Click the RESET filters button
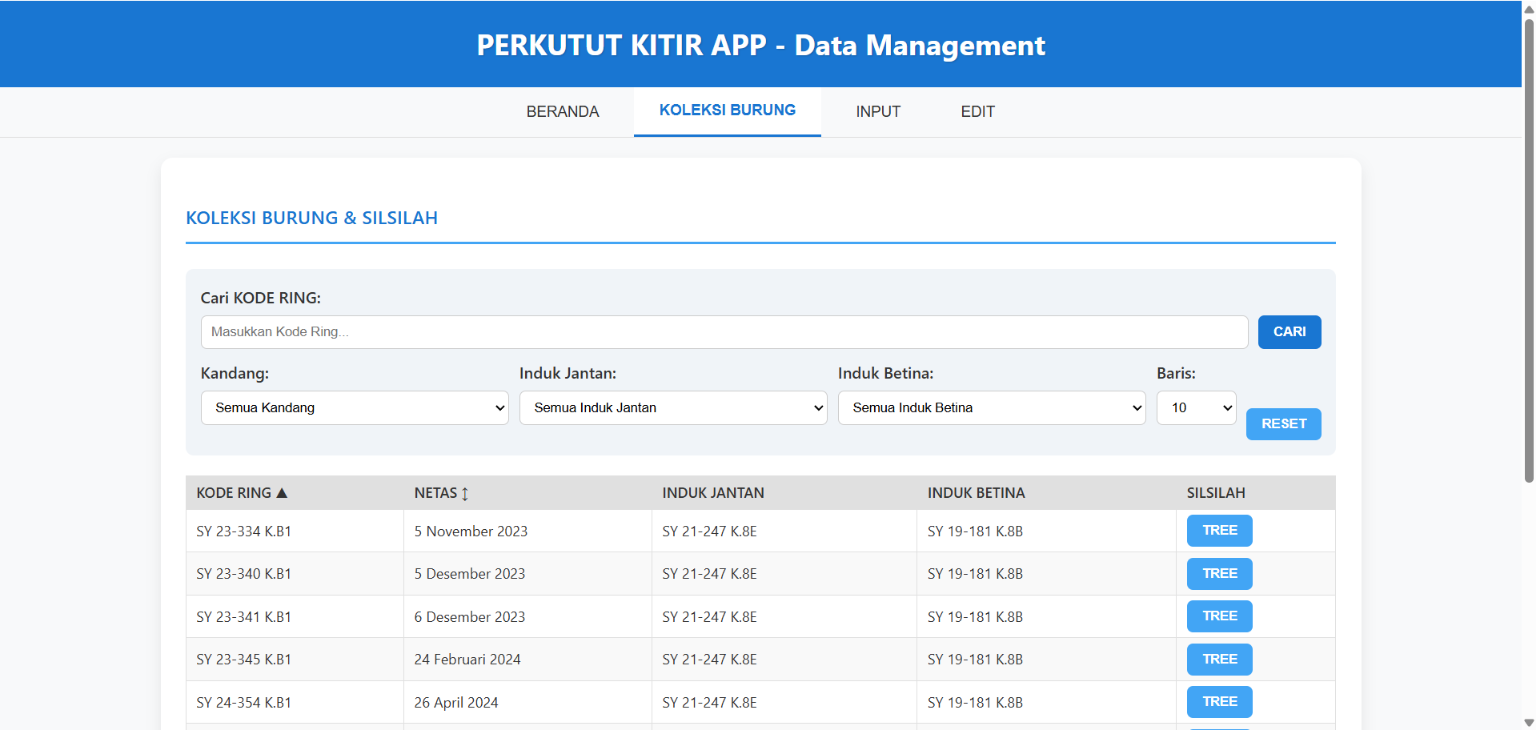1536x730 pixels. click(1283, 424)
